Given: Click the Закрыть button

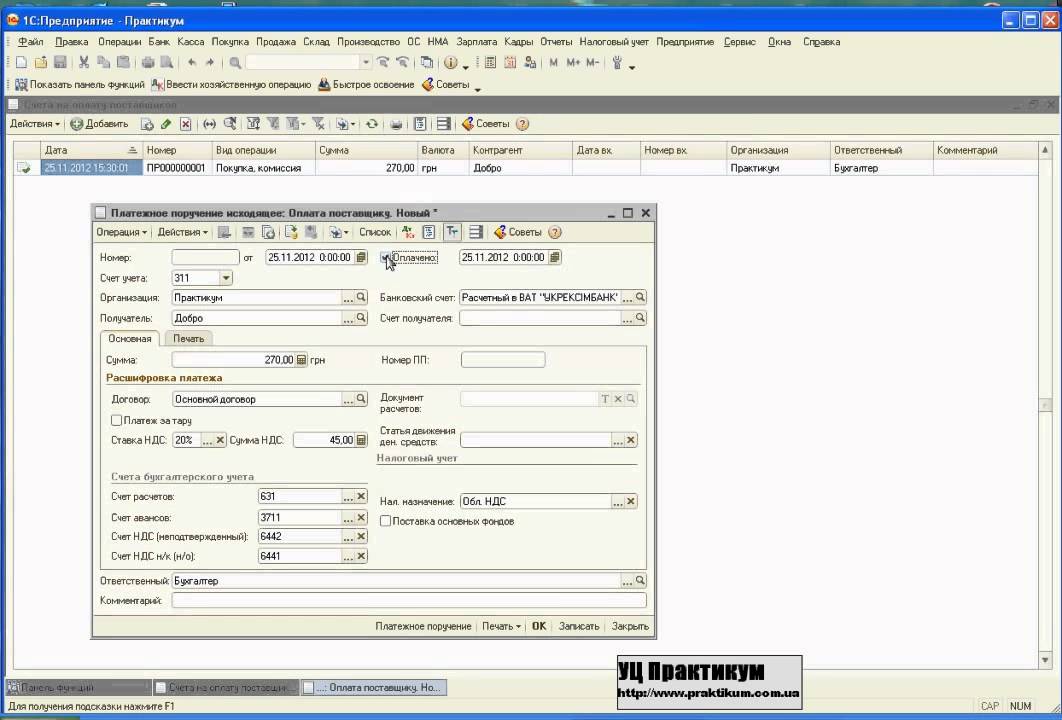Looking at the screenshot, I should 630,627.
